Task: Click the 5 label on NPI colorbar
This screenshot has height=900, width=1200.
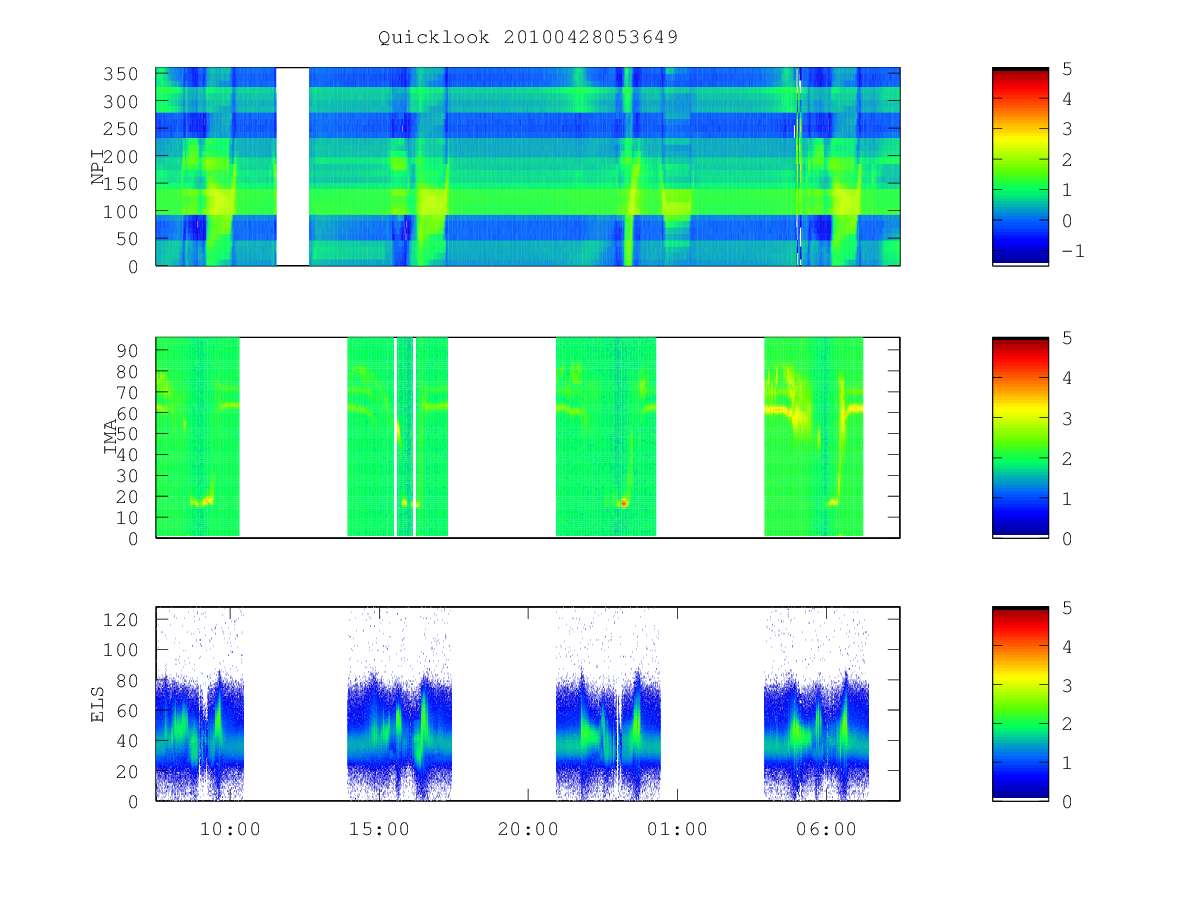Action: tap(1066, 68)
